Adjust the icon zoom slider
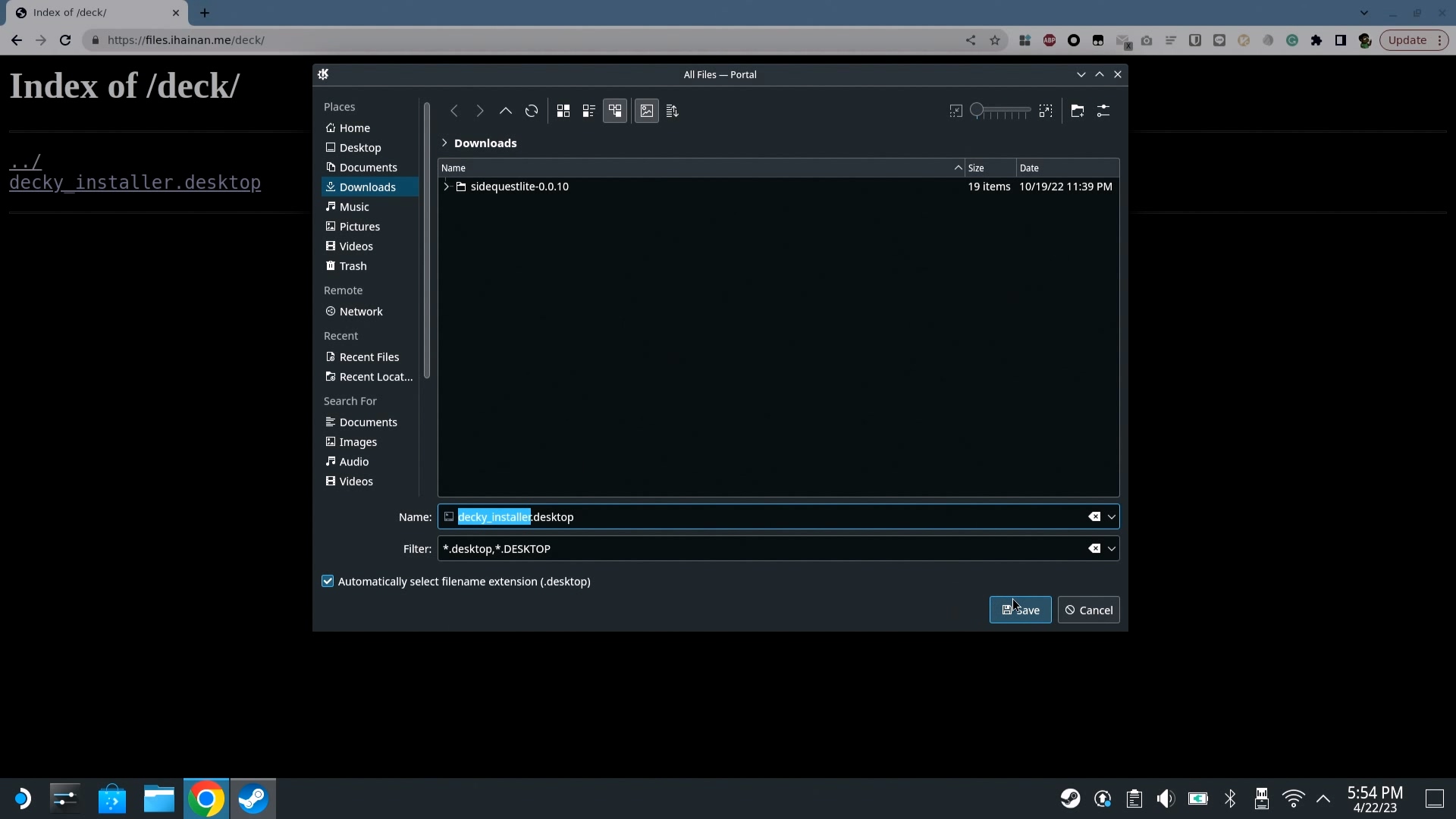 click(x=1000, y=111)
